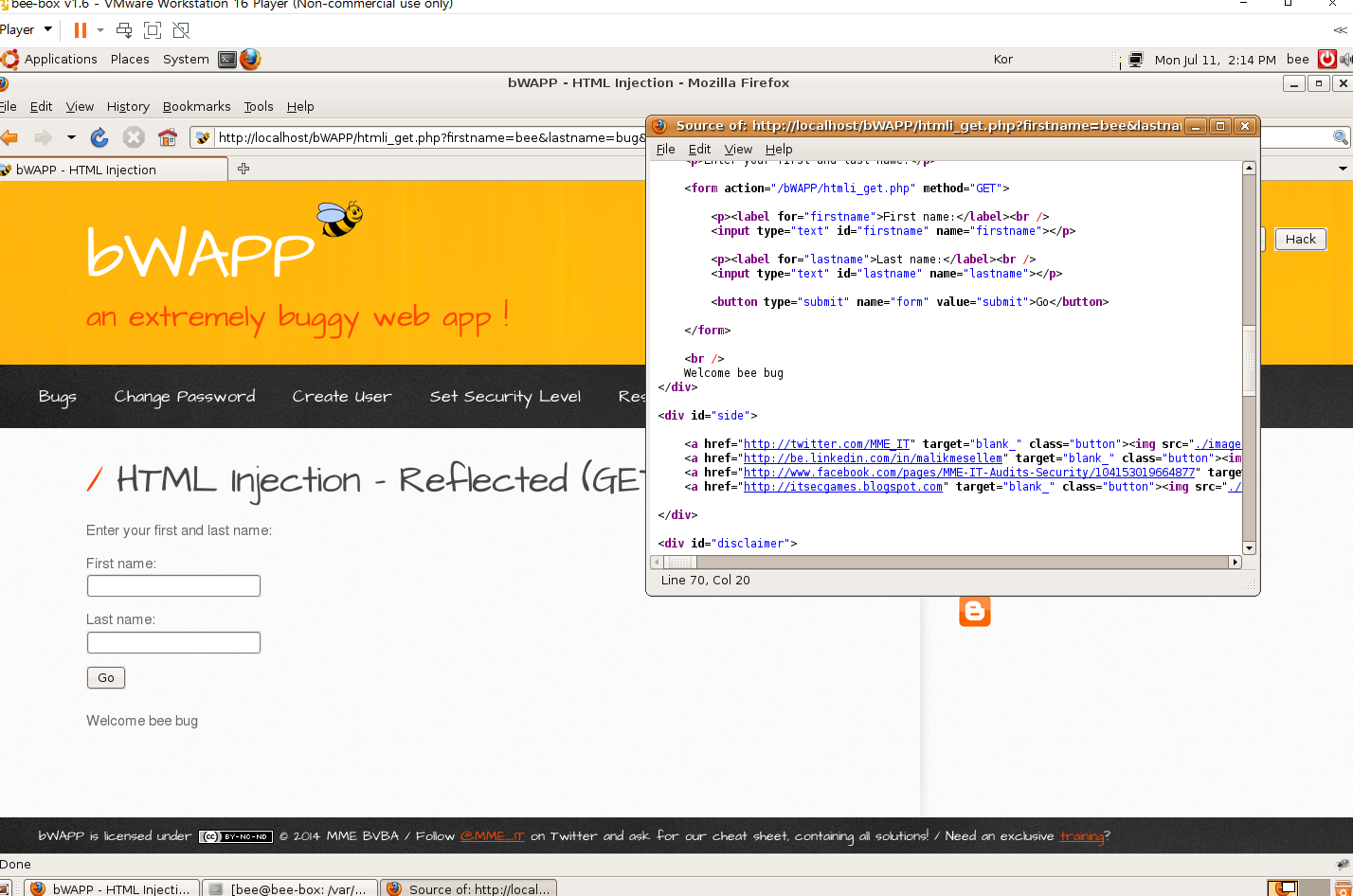Click the Go submit button
1353x896 pixels.
106,678
